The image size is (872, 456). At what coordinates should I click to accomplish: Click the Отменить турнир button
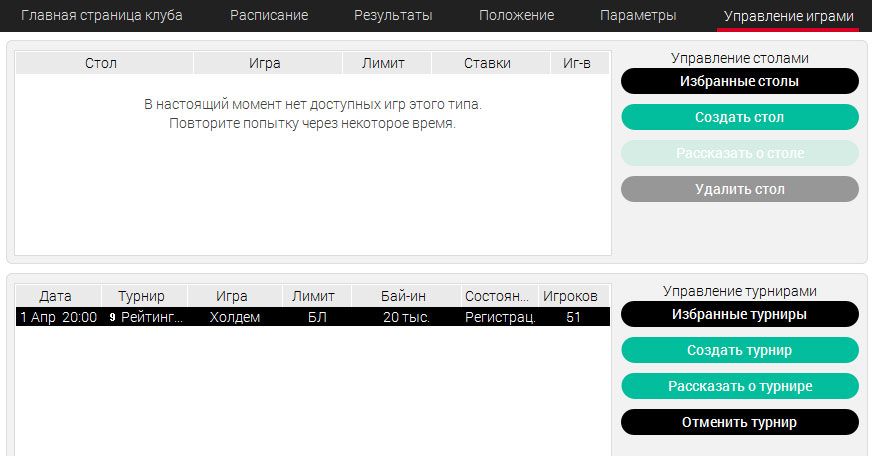coord(740,422)
